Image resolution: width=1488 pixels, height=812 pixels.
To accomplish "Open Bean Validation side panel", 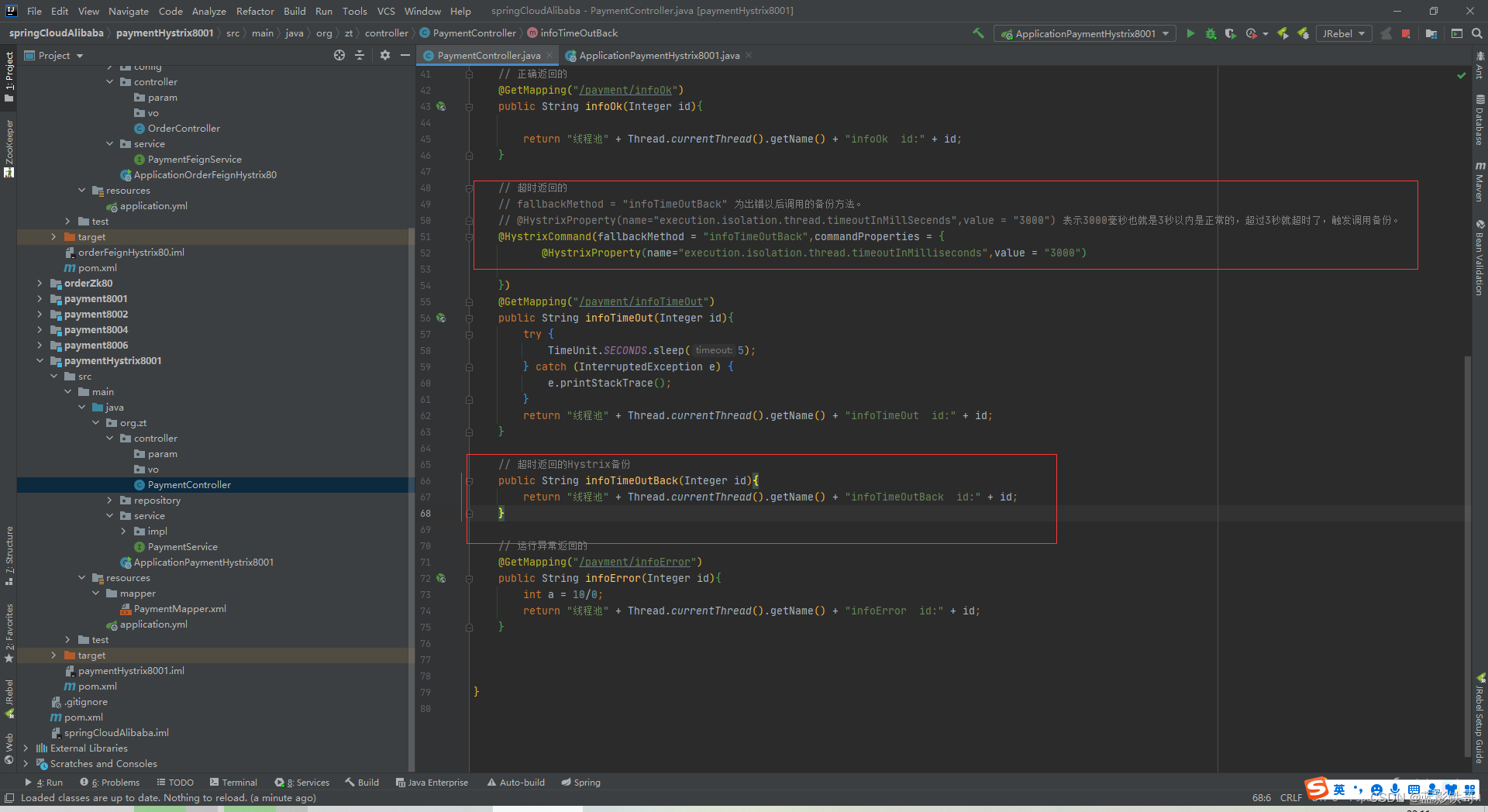I will [x=1479, y=257].
